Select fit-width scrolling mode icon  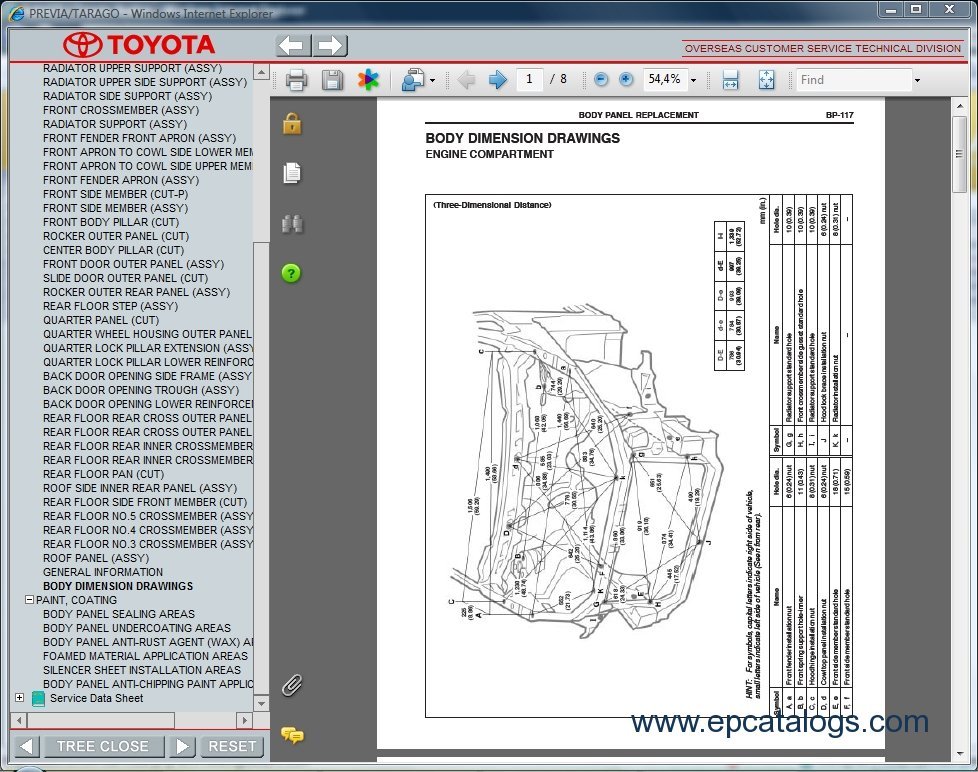tap(730, 80)
